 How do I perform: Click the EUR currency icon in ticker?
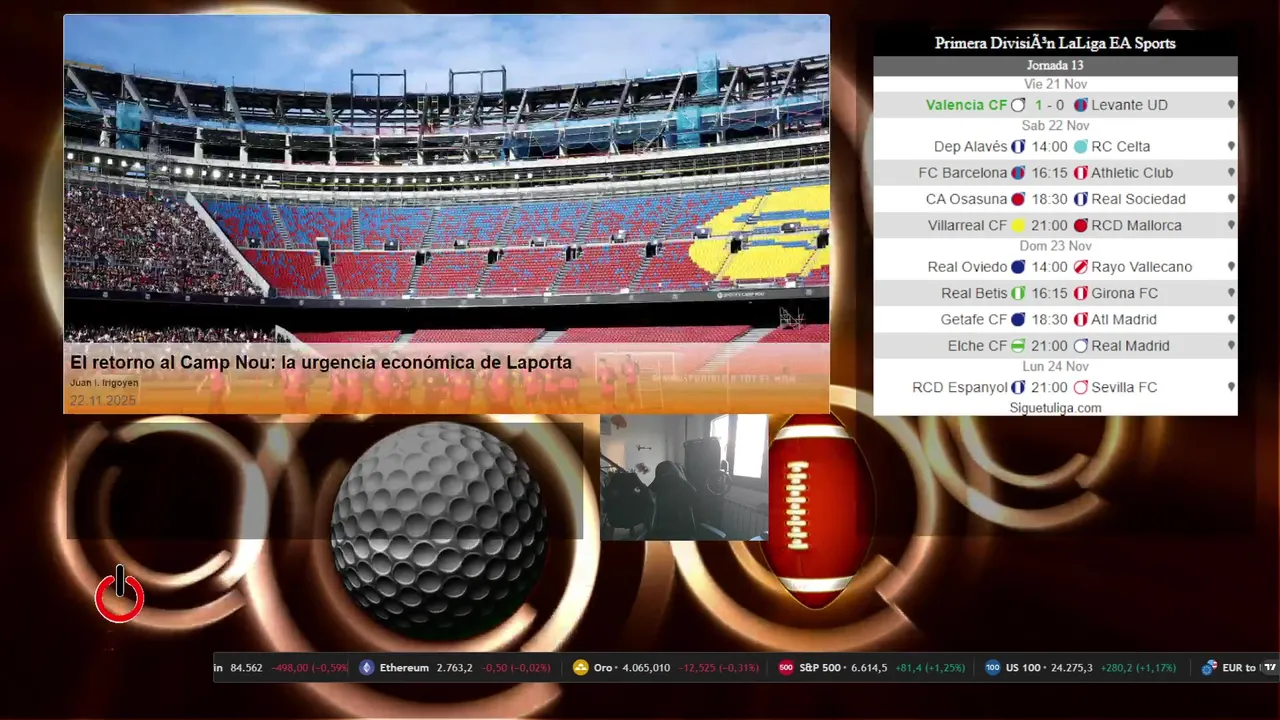coord(1209,668)
